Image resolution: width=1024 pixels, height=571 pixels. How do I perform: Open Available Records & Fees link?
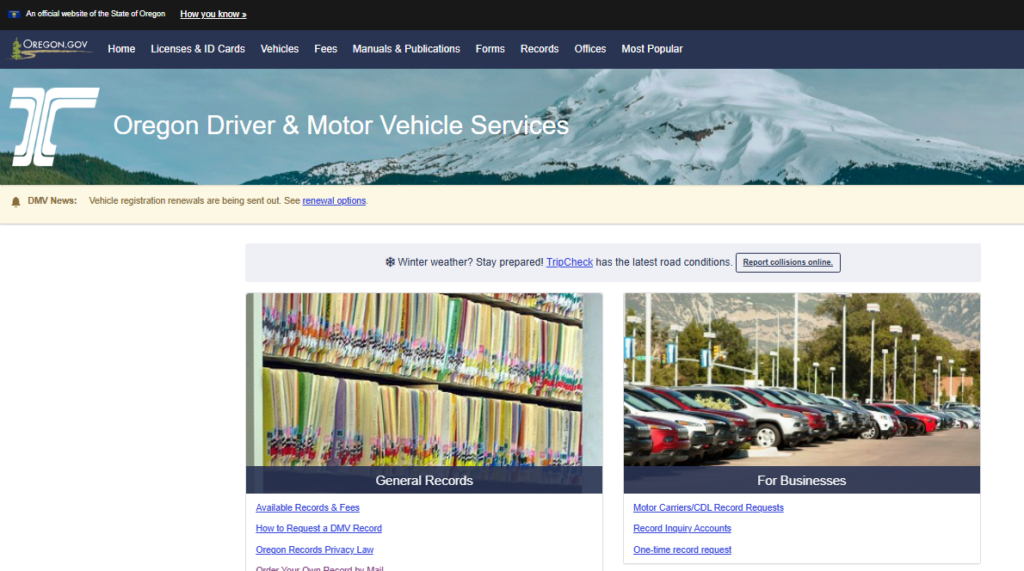coord(307,508)
